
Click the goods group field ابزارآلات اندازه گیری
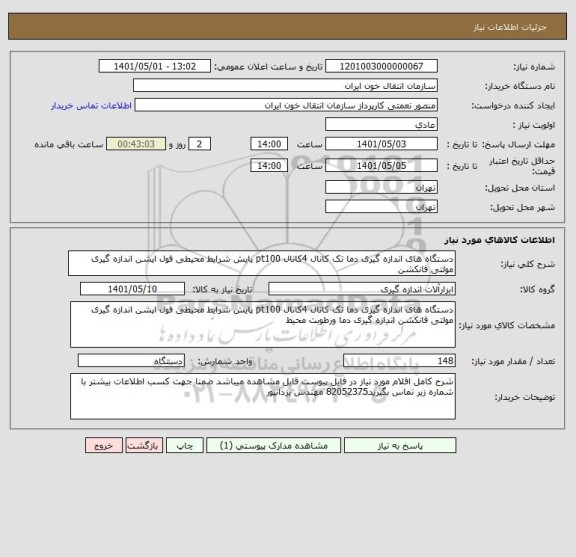pos(362,289)
